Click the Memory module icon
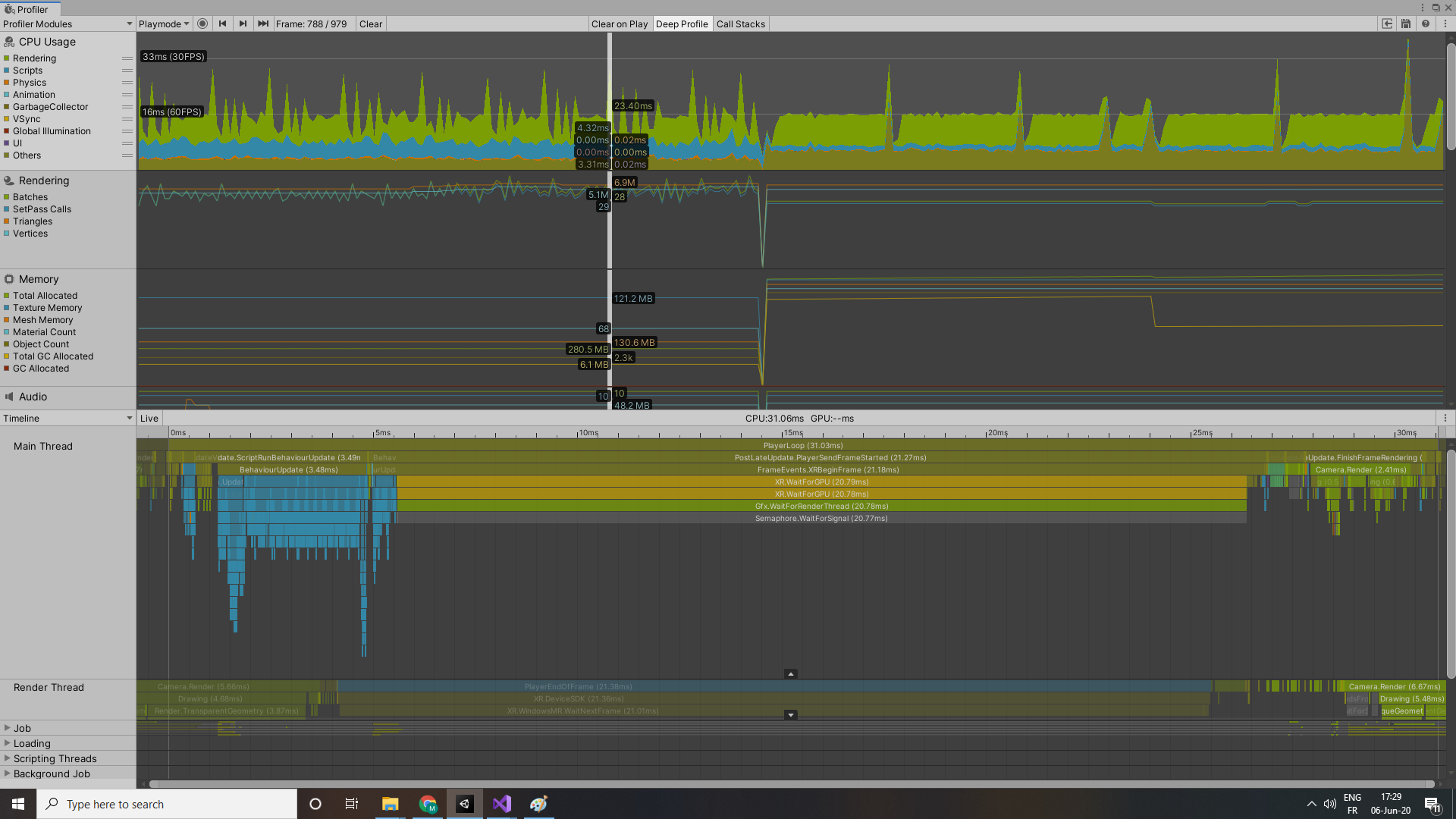 8,279
